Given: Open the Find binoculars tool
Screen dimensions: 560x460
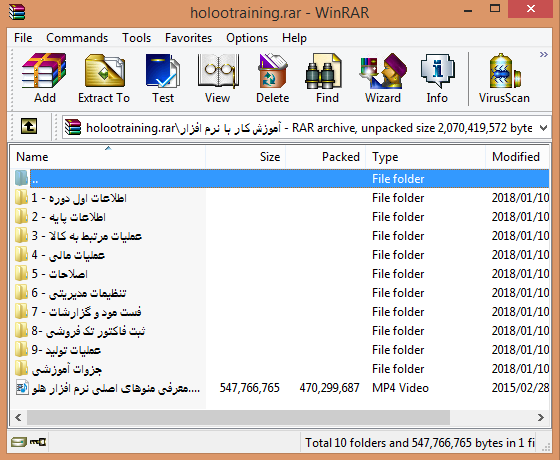Looking at the screenshot, I should pyautogui.click(x=323, y=71).
